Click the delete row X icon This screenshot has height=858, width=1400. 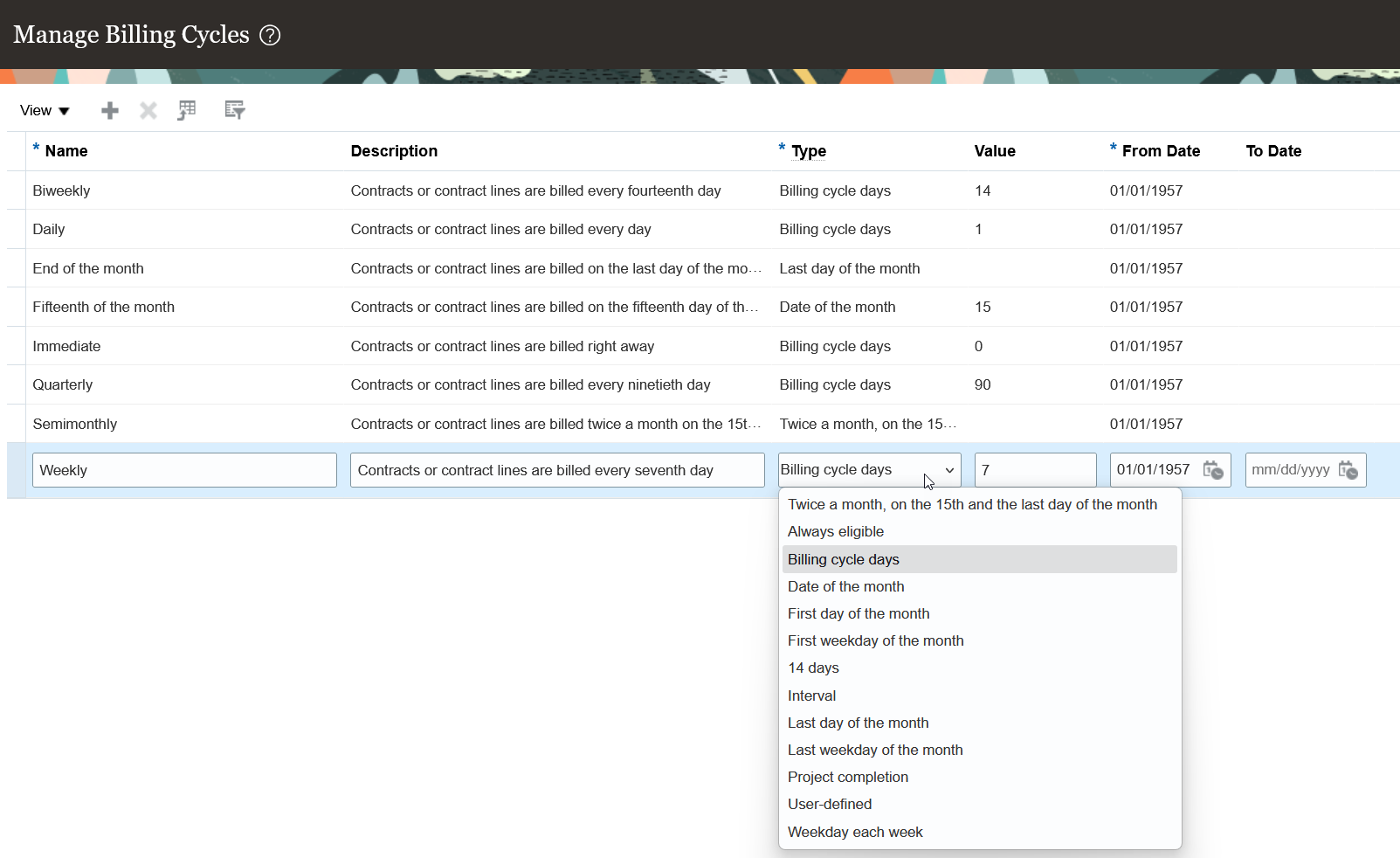coord(148,110)
